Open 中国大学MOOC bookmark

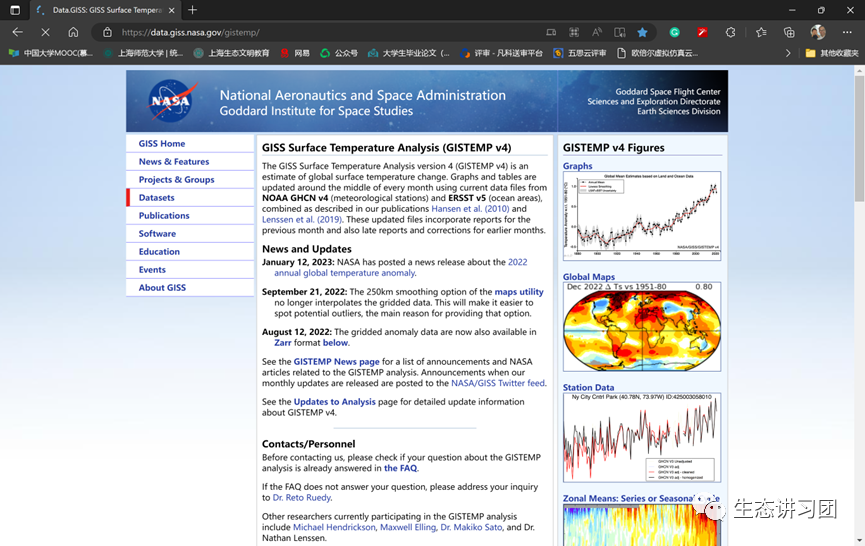coord(51,53)
